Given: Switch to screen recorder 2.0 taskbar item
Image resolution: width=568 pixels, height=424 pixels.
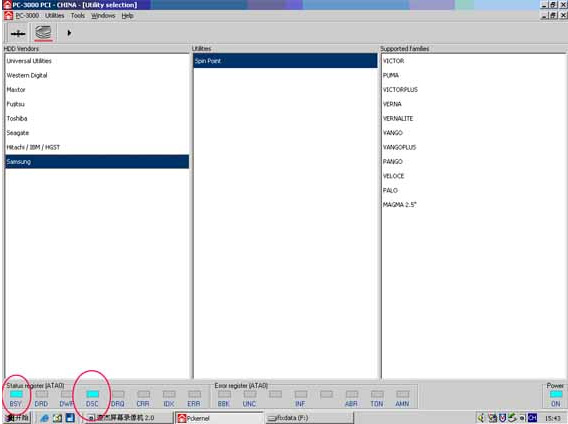Looking at the screenshot, I should pos(129,418).
